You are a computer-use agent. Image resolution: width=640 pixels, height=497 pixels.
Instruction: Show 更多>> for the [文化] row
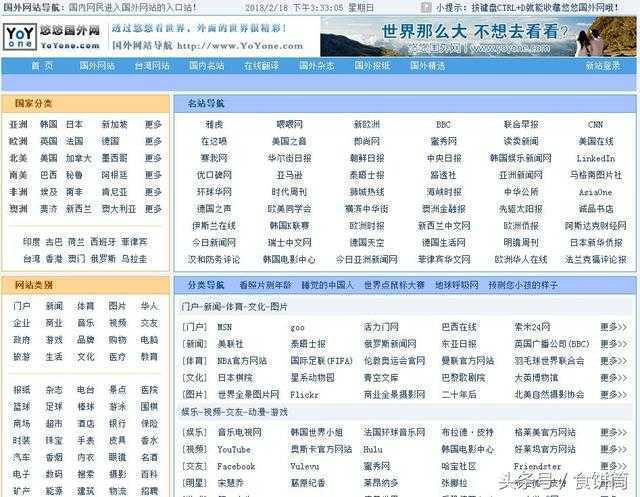pos(613,378)
